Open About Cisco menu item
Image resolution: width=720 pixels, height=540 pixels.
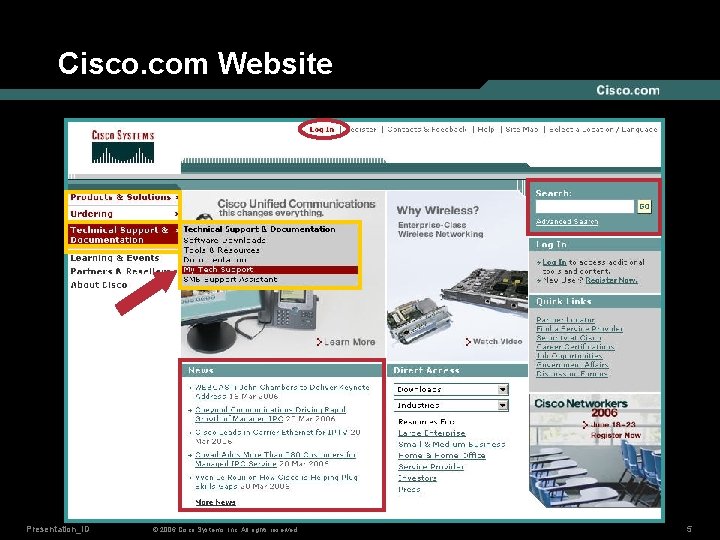tap(99, 285)
